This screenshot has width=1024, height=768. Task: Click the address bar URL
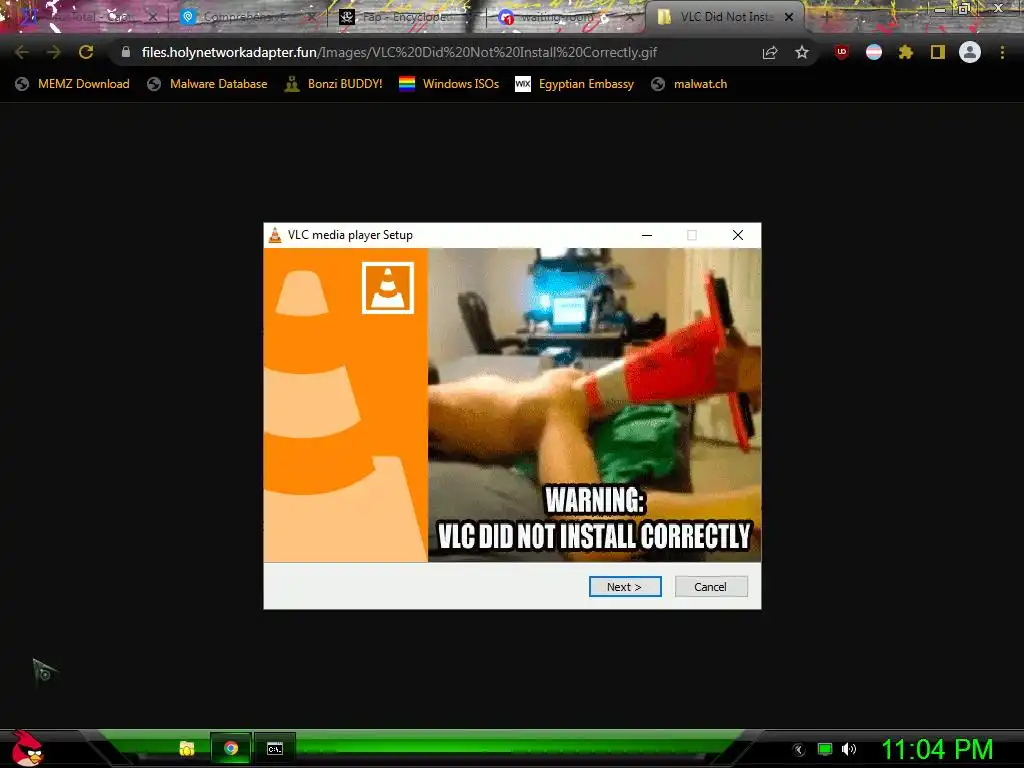pos(399,52)
